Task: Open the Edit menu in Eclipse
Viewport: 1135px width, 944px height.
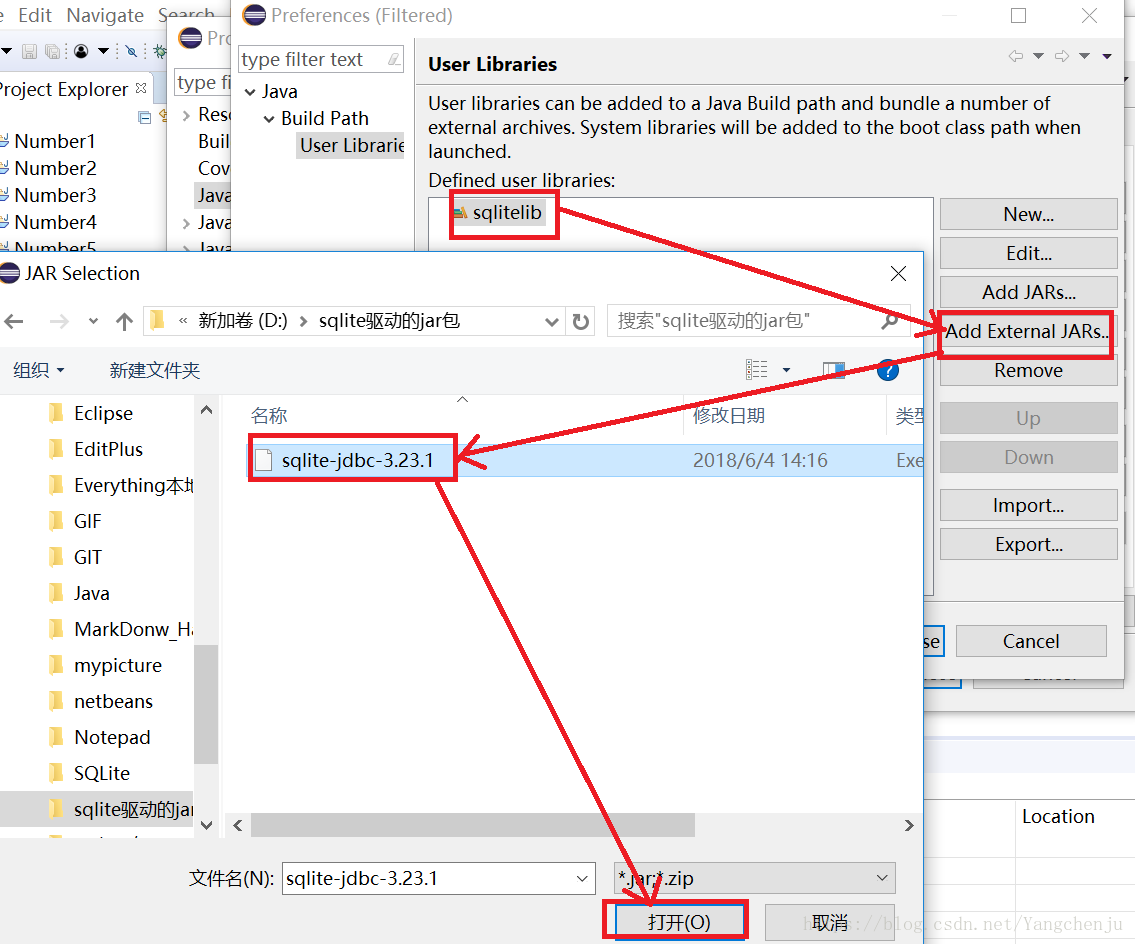Action: pos(35,15)
